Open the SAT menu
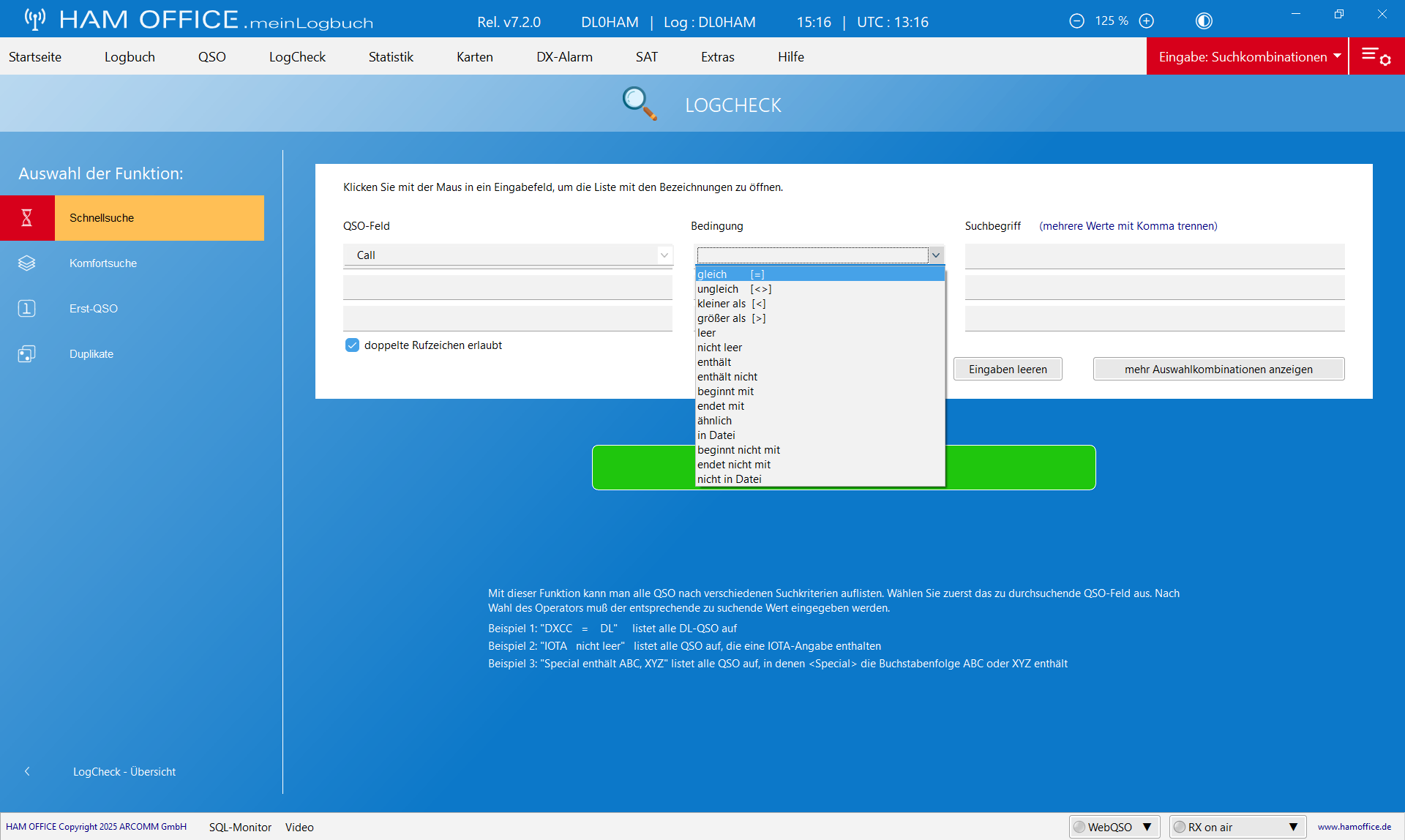 click(647, 56)
